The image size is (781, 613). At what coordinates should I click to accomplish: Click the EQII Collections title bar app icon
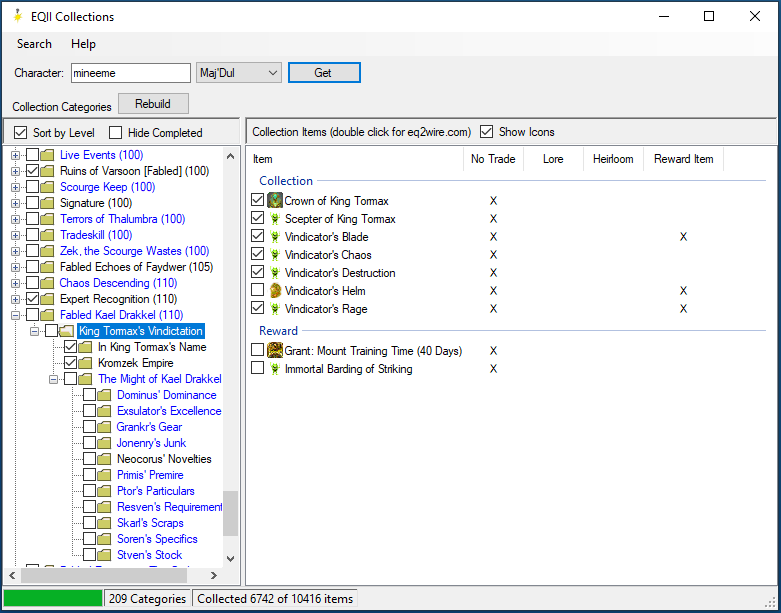[x=18, y=16]
